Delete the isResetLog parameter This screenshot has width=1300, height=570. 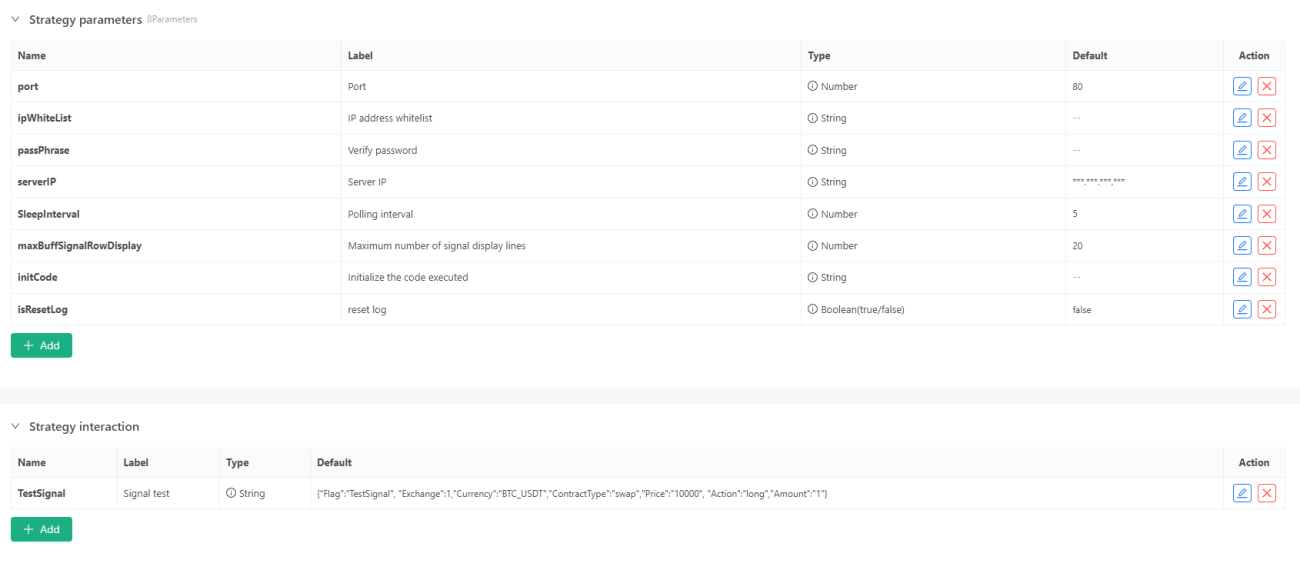coord(1266,309)
